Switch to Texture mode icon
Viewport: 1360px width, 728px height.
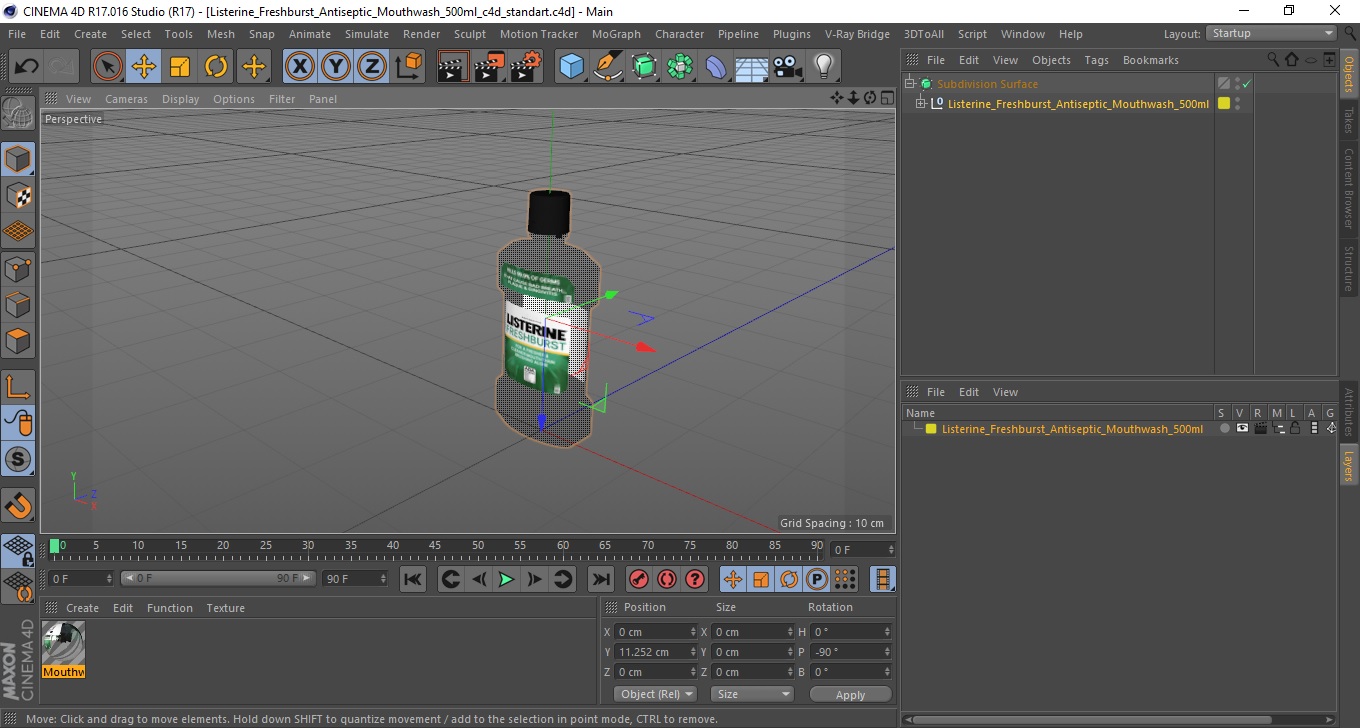coord(18,195)
